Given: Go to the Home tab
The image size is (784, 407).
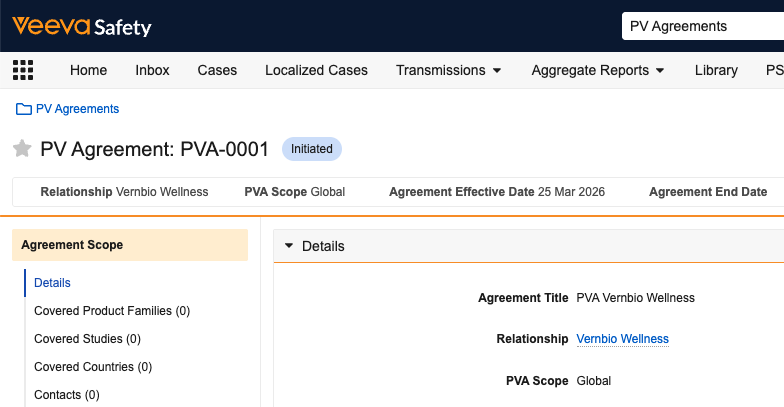Looking at the screenshot, I should point(88,70).
